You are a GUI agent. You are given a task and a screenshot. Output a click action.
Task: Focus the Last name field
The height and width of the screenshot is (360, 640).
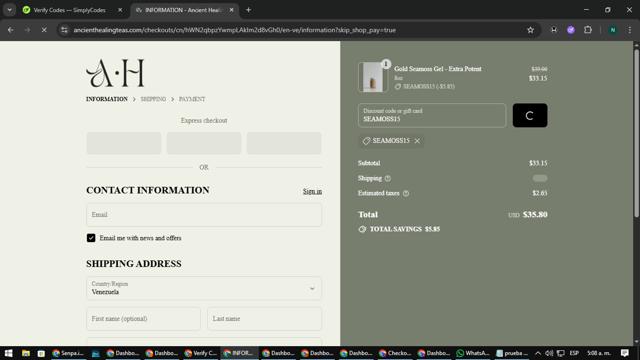(264, 319)
